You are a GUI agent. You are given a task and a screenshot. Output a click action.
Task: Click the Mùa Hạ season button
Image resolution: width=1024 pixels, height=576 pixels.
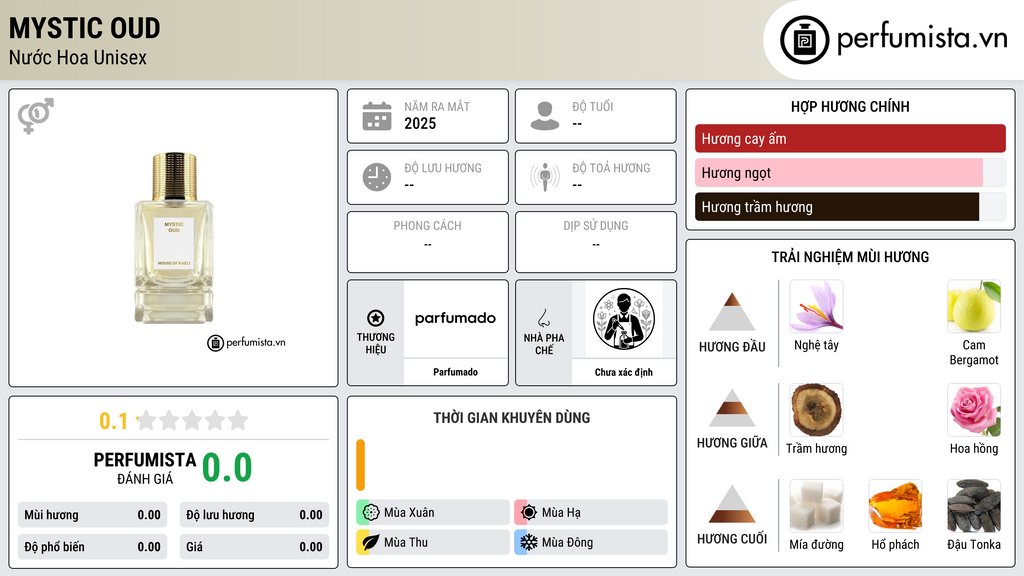click(591, 513)
